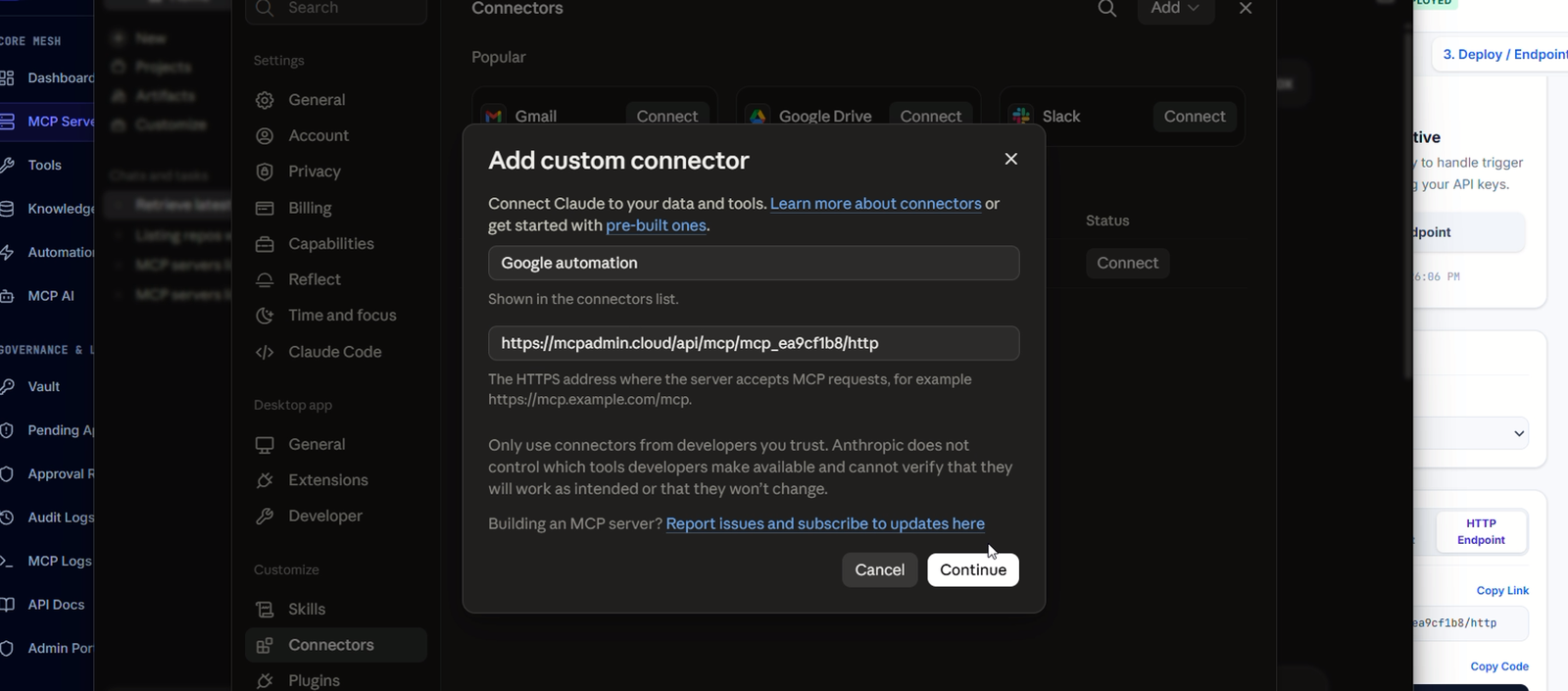The height and width of the screenshot is (691, 1568).
Task: Click Copy Code in the deploy panel
Action: click(x=1499, y=666)
